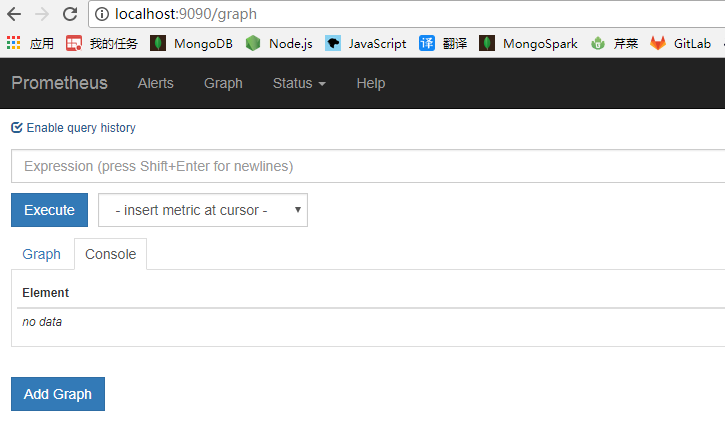Open the 我的任务 bookmark

click(102, 43)
